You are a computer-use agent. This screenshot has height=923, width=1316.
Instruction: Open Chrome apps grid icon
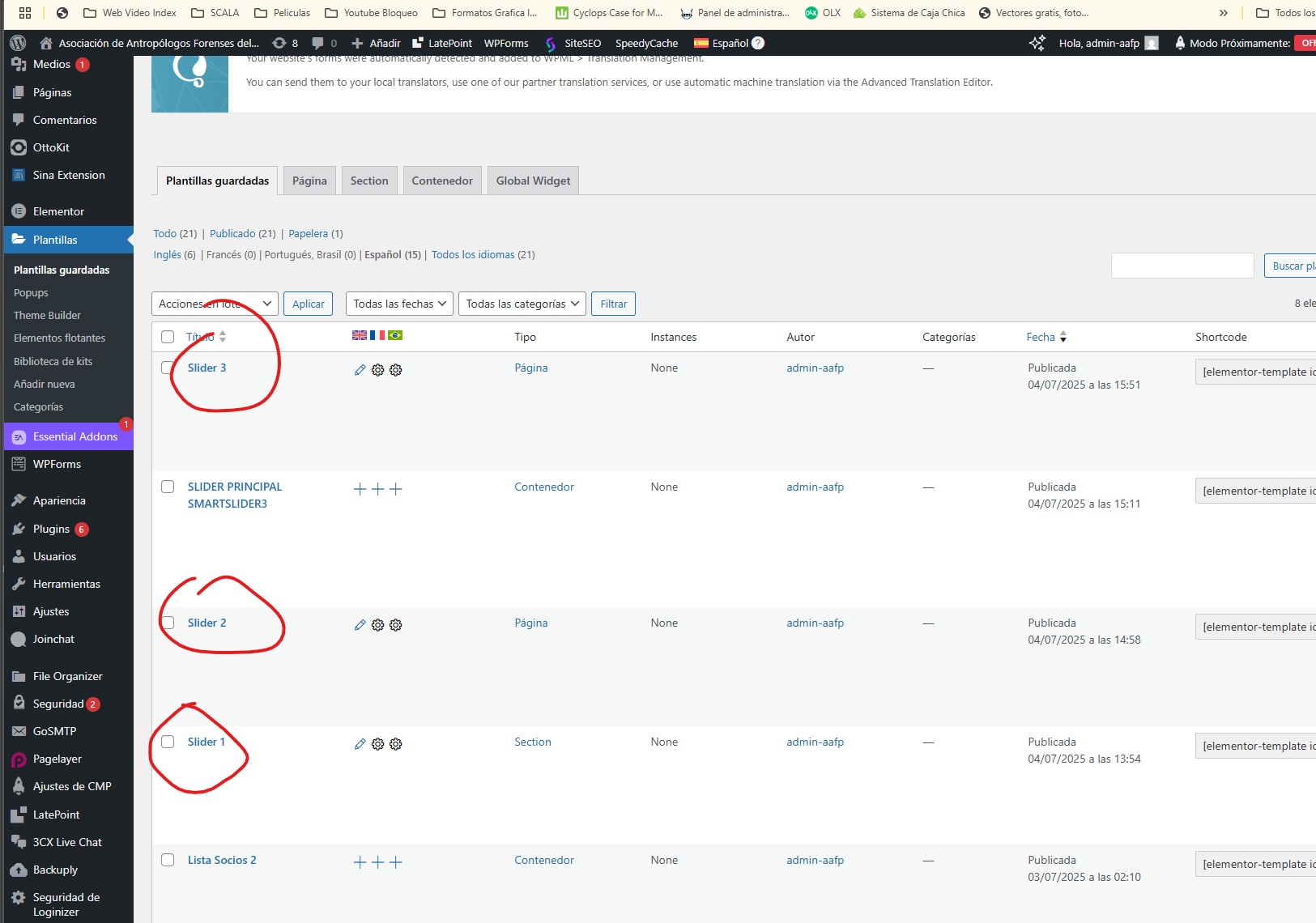[x=25, y=12]
